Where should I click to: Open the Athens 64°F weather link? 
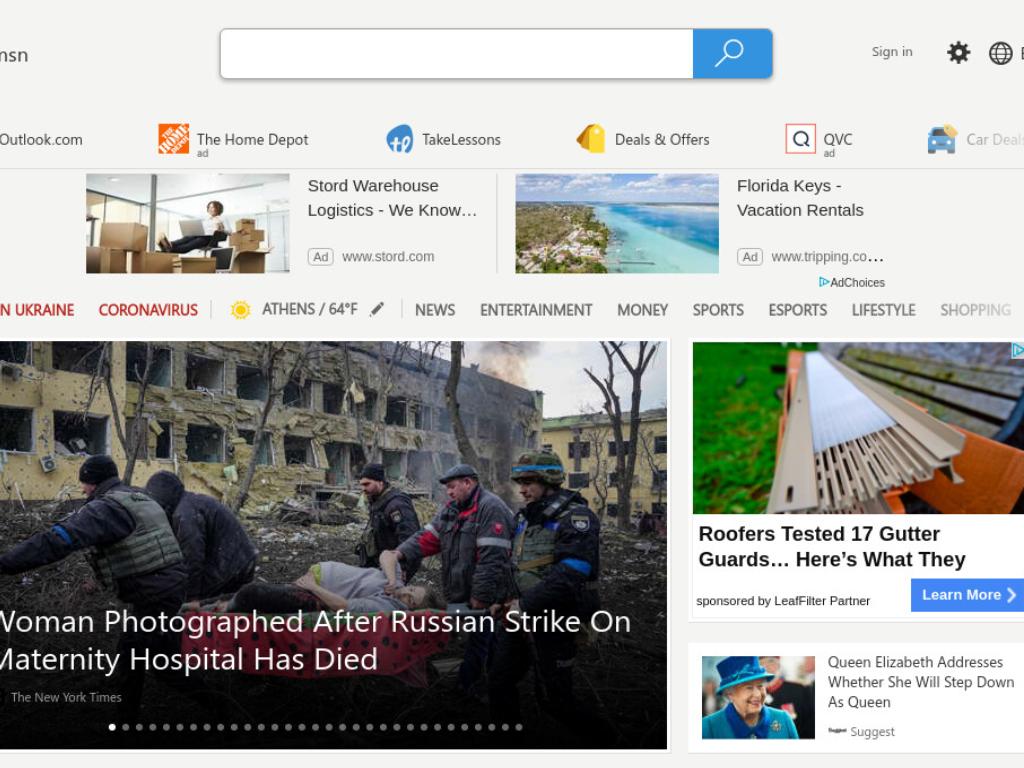310,309
